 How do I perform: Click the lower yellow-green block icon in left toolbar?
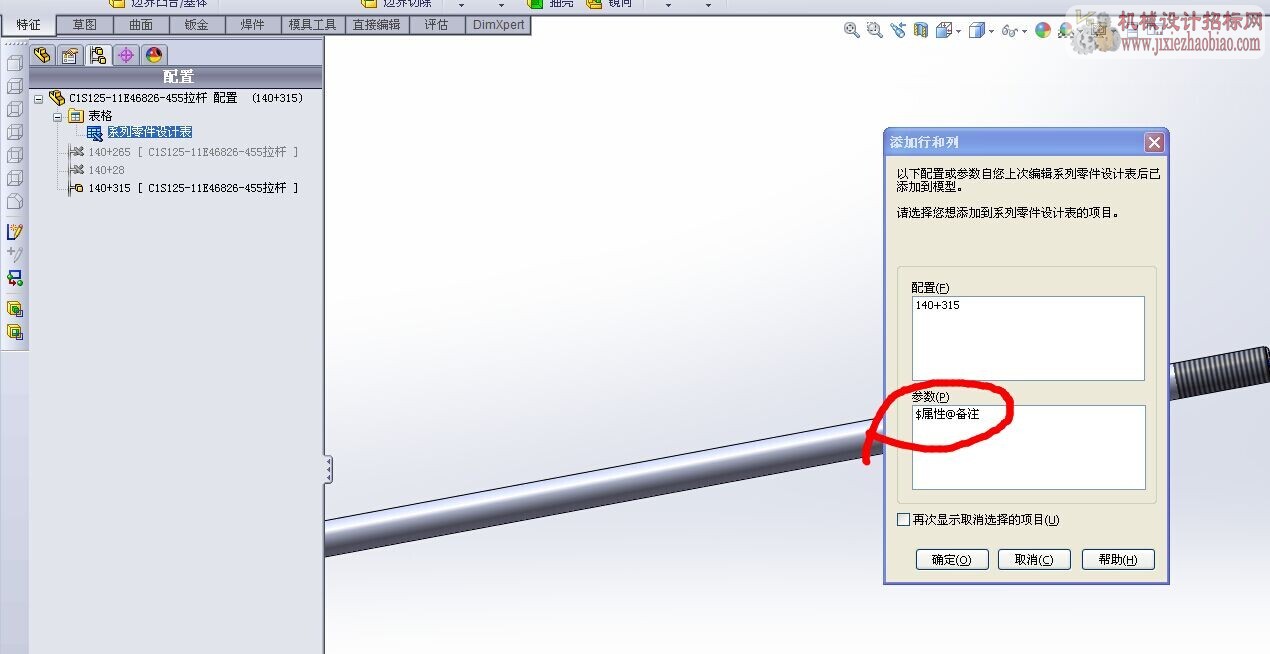tap(14, 332)
